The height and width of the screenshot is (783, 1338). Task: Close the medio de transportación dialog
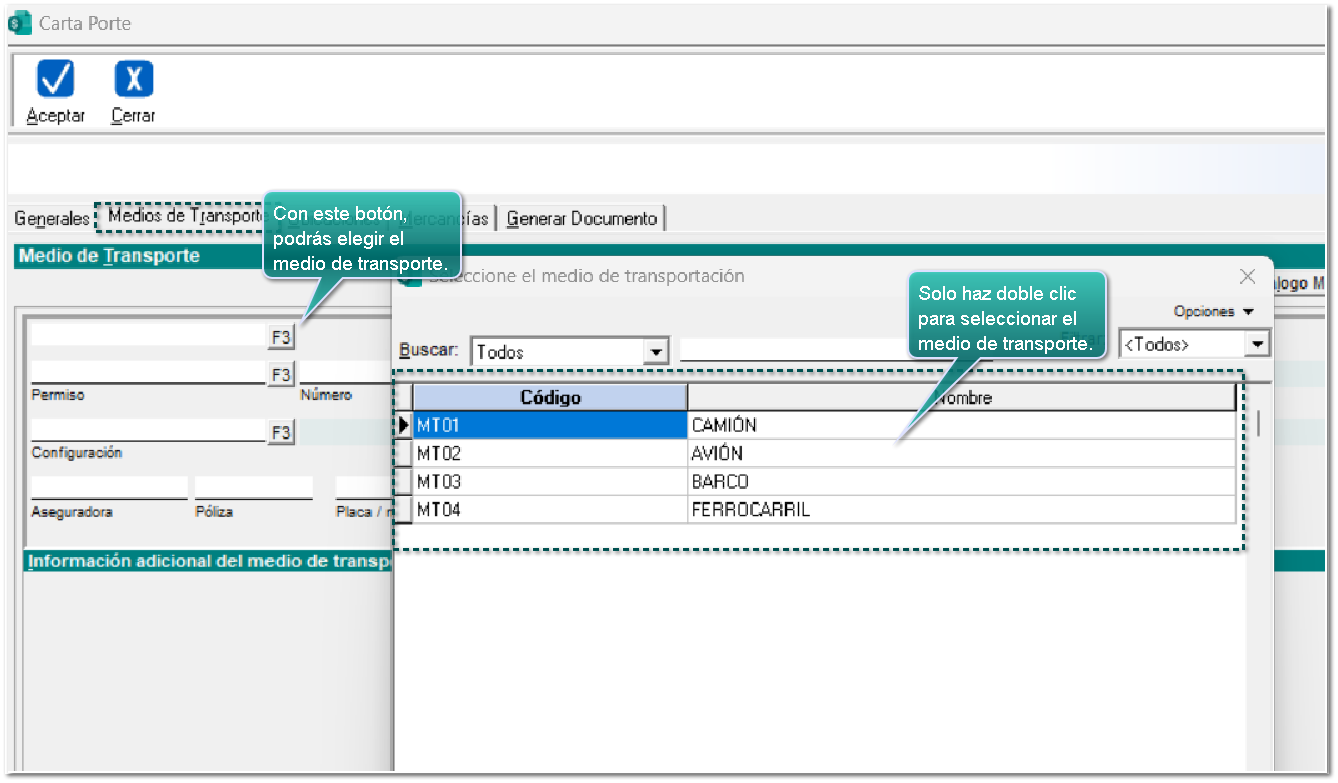[x=1247, y=277]
